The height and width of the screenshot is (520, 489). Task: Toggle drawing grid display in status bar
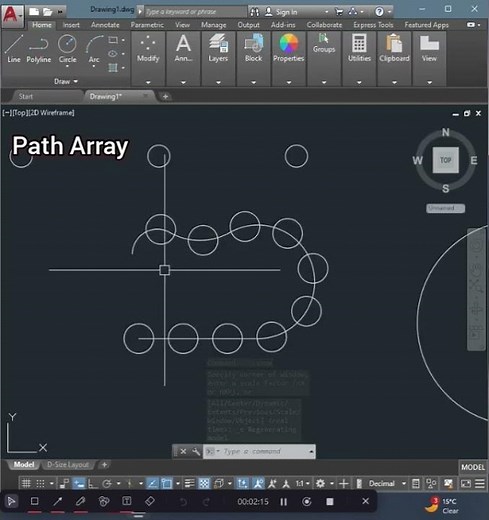coord(26,483)
